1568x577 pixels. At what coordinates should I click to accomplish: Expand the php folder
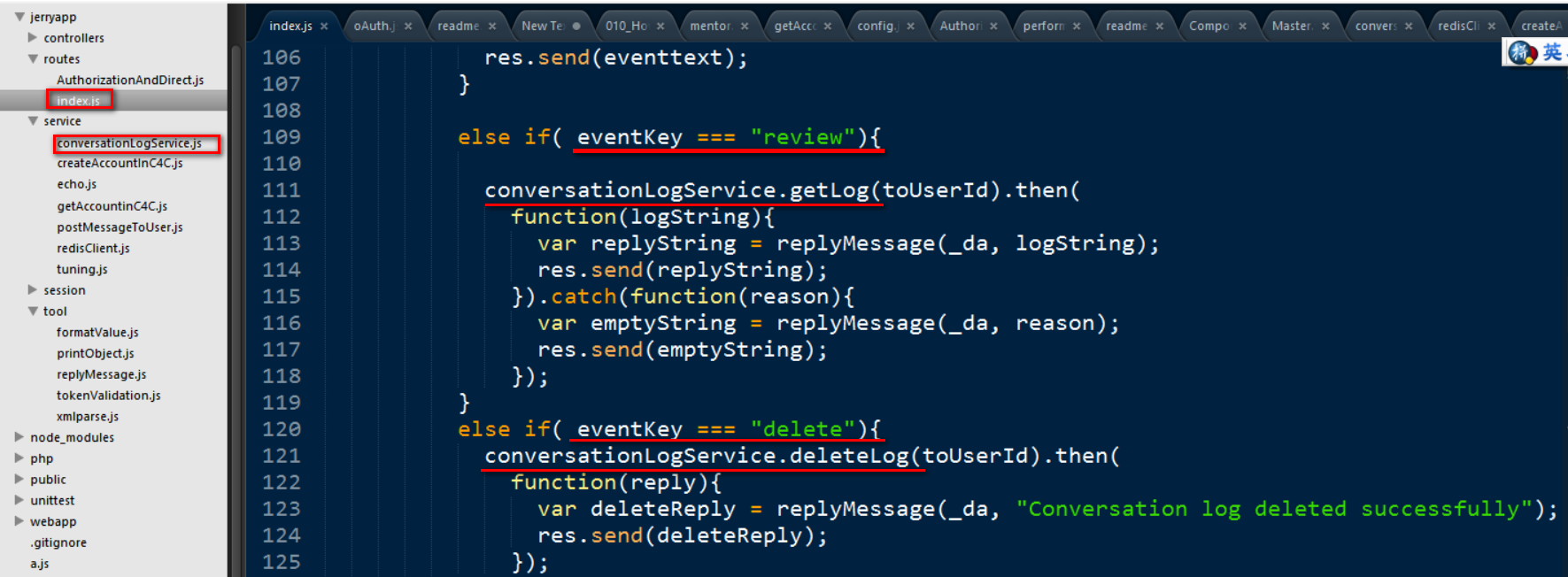(x=19, y=458)
